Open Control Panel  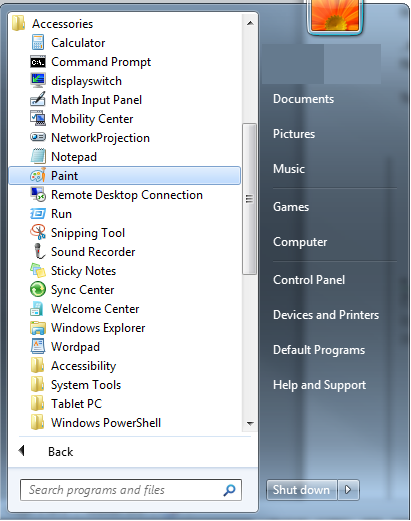(x=309, y=280)
